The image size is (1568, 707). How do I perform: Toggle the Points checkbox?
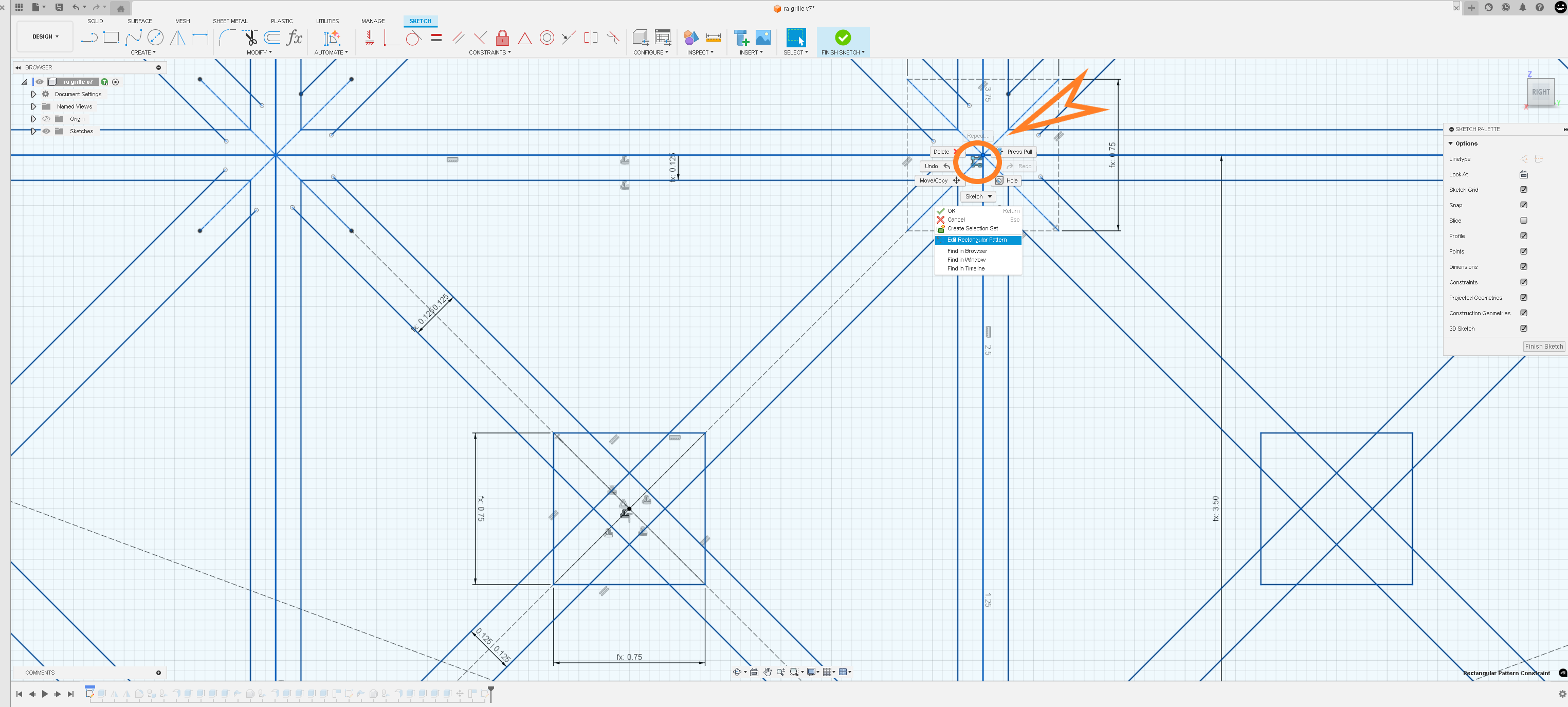click(1524, 251)
